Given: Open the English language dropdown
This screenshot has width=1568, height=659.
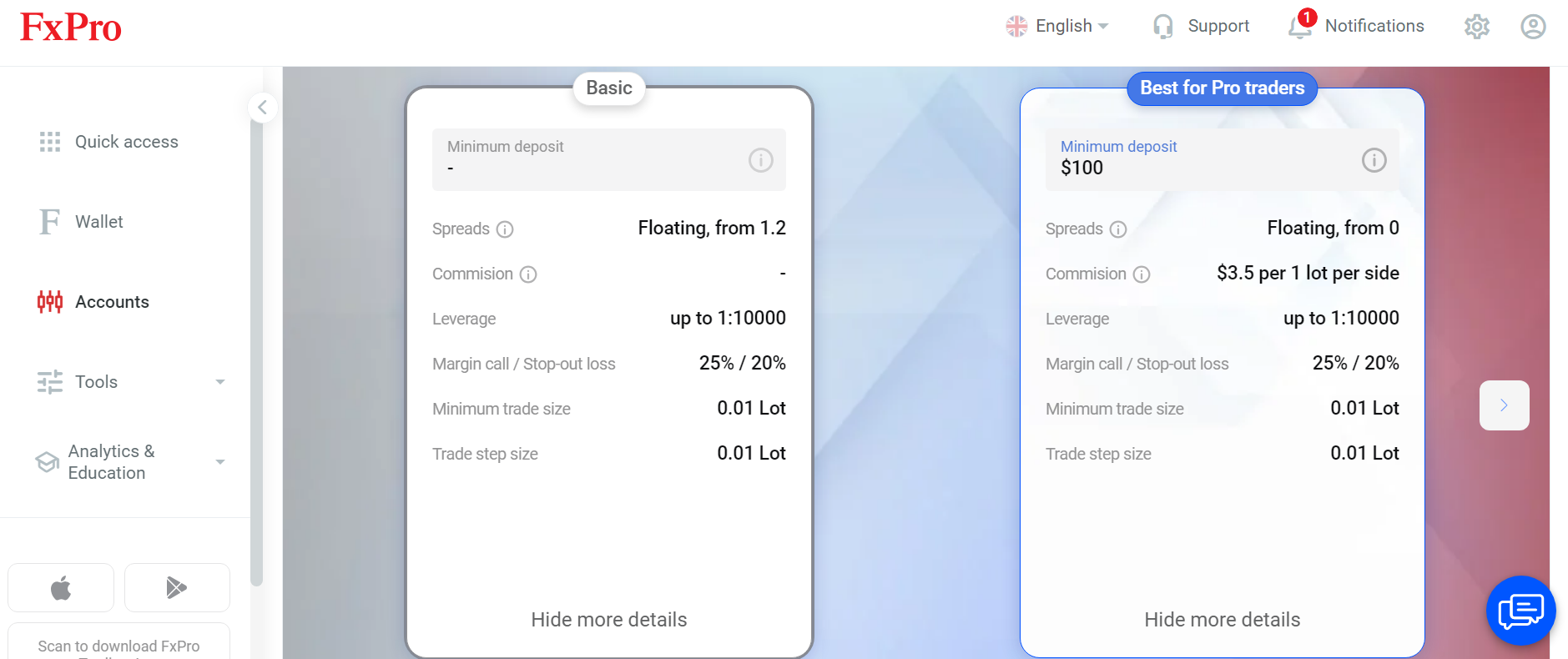Looking at the screenshot, I should tap(1057, 27).
